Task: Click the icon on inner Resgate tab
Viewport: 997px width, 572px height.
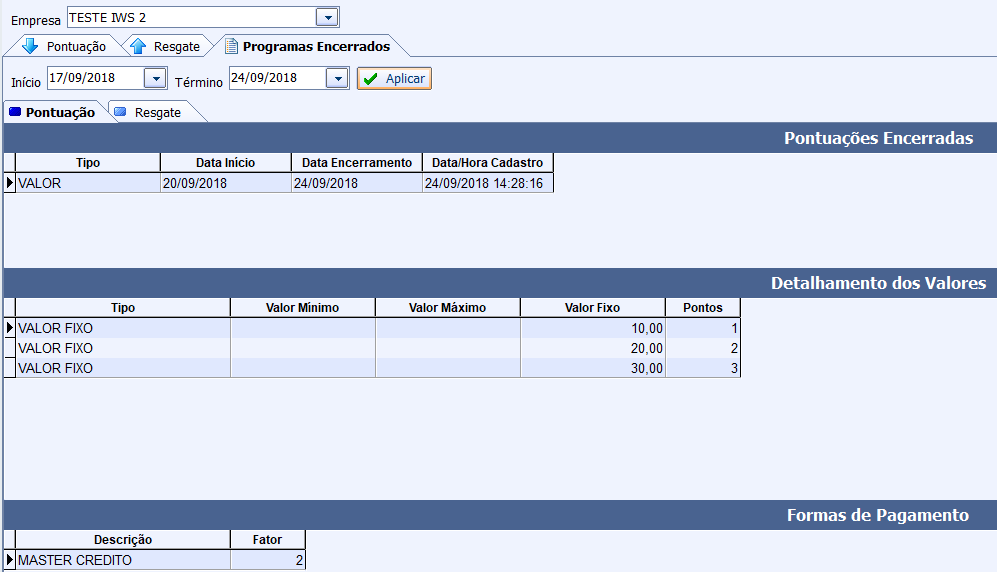Action: (x=121, y=113)
